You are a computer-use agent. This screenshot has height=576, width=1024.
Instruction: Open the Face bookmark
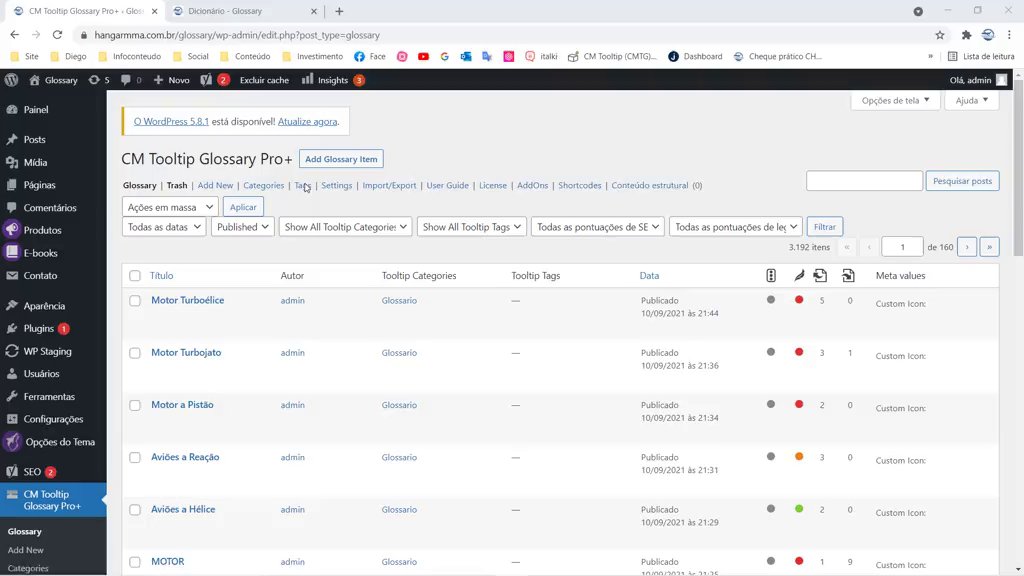[370, 56]
